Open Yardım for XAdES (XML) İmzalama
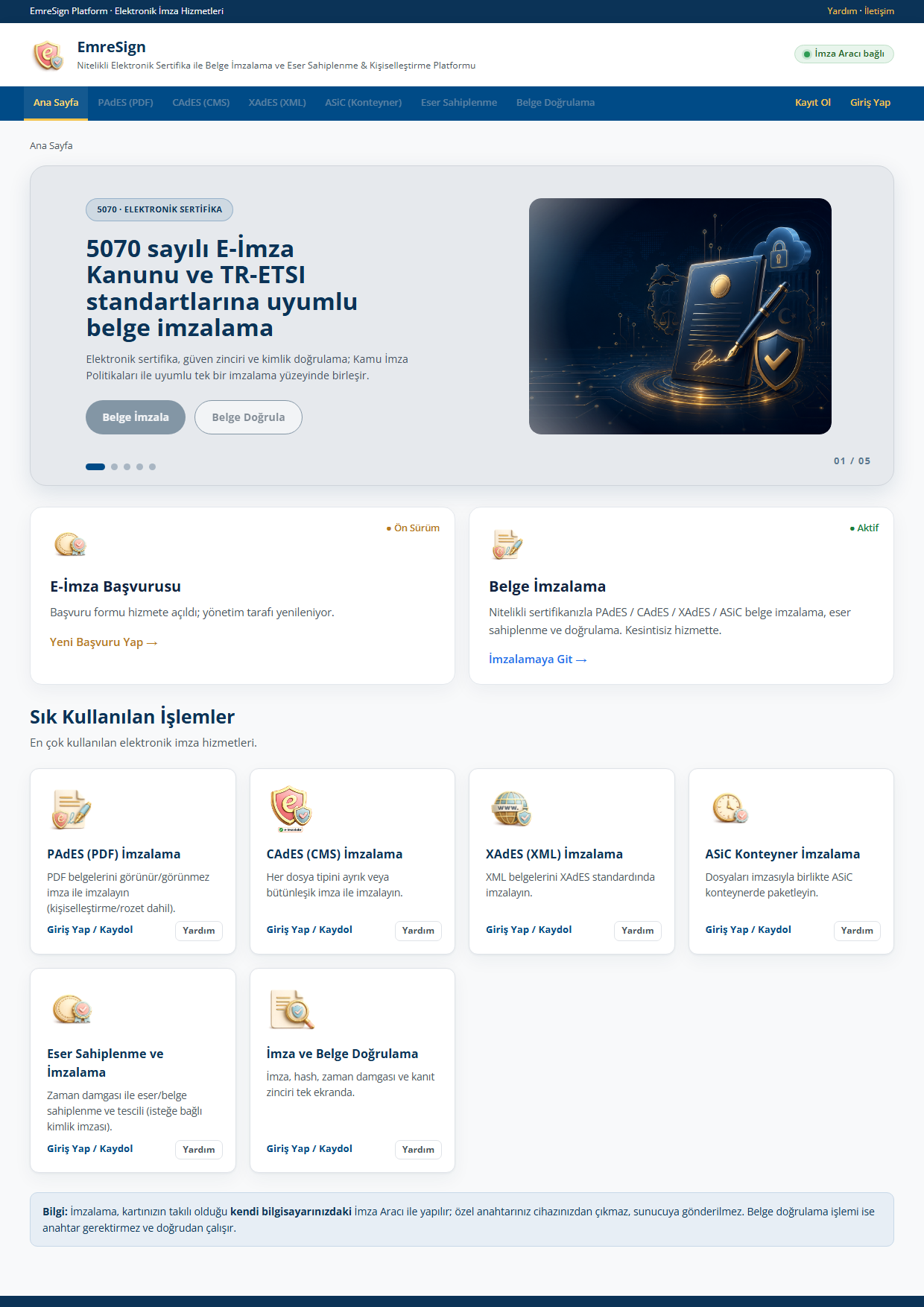 tap(638, 931)
